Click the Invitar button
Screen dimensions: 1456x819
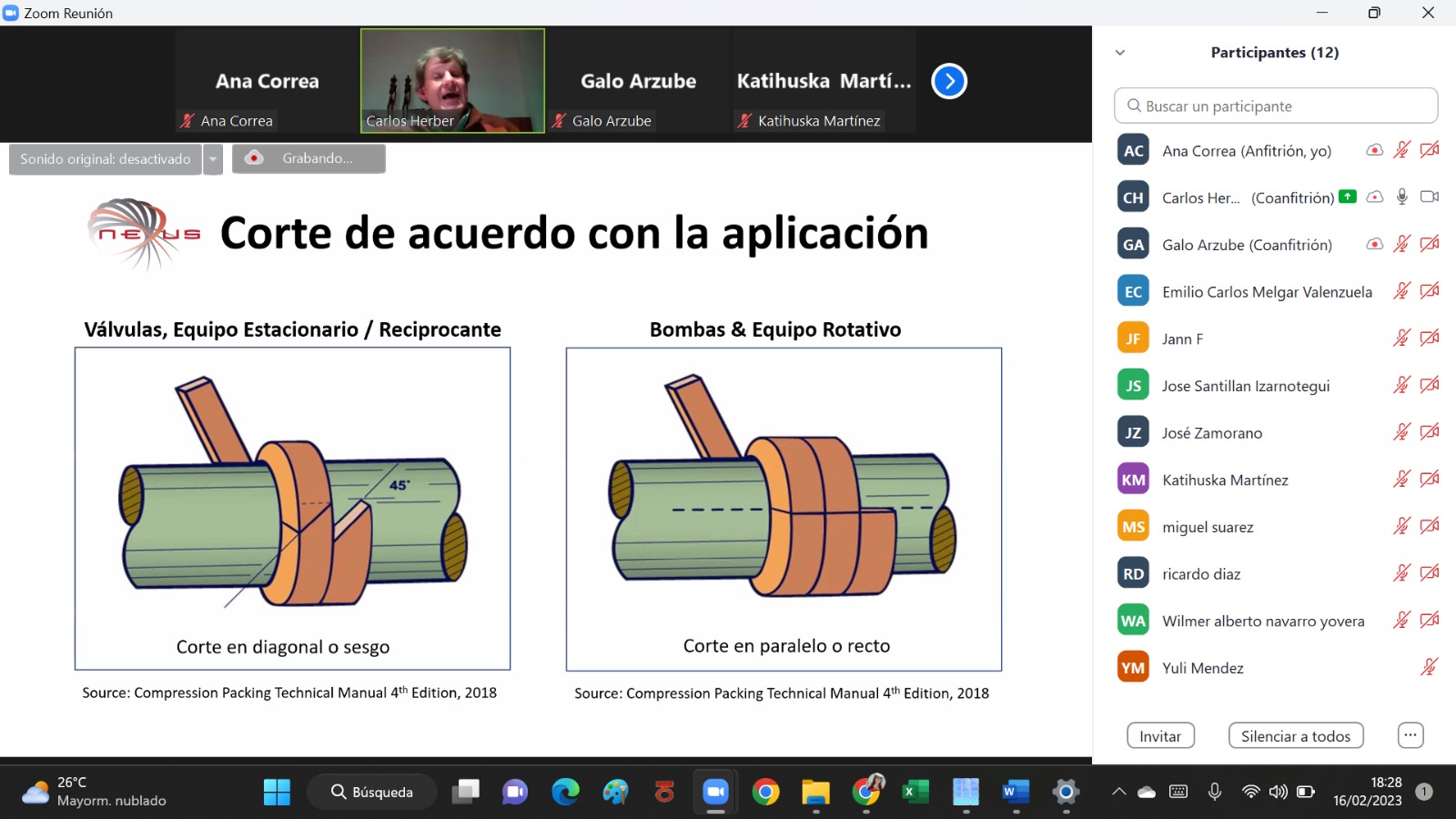(x=1160, y=735)
